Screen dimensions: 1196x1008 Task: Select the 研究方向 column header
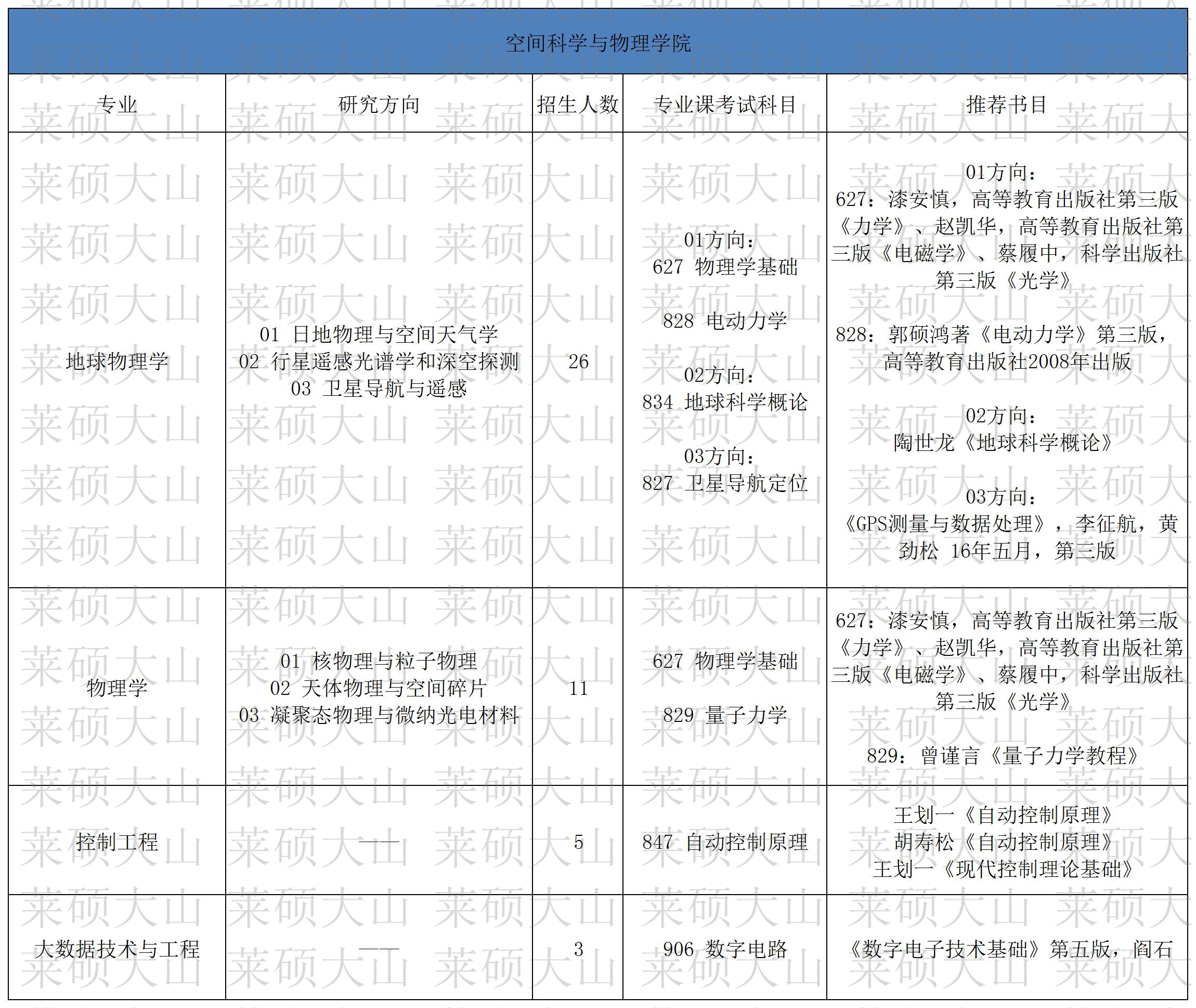point(379,105)
